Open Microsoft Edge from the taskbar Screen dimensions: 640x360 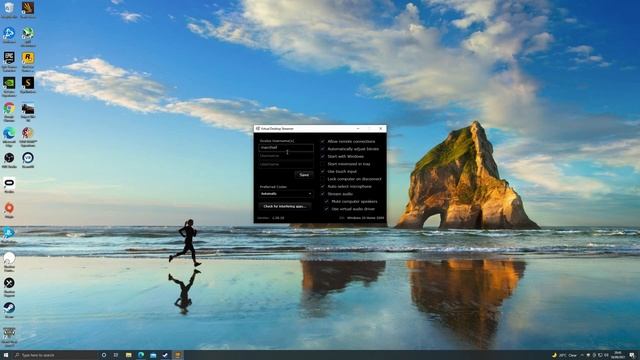pos(141,355)
